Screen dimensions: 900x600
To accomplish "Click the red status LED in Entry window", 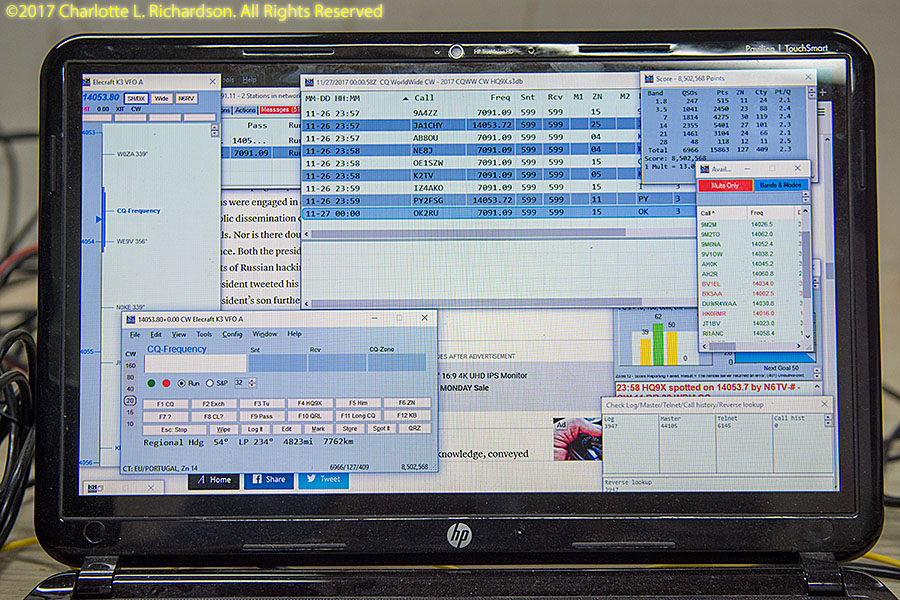I will point(166,383).
